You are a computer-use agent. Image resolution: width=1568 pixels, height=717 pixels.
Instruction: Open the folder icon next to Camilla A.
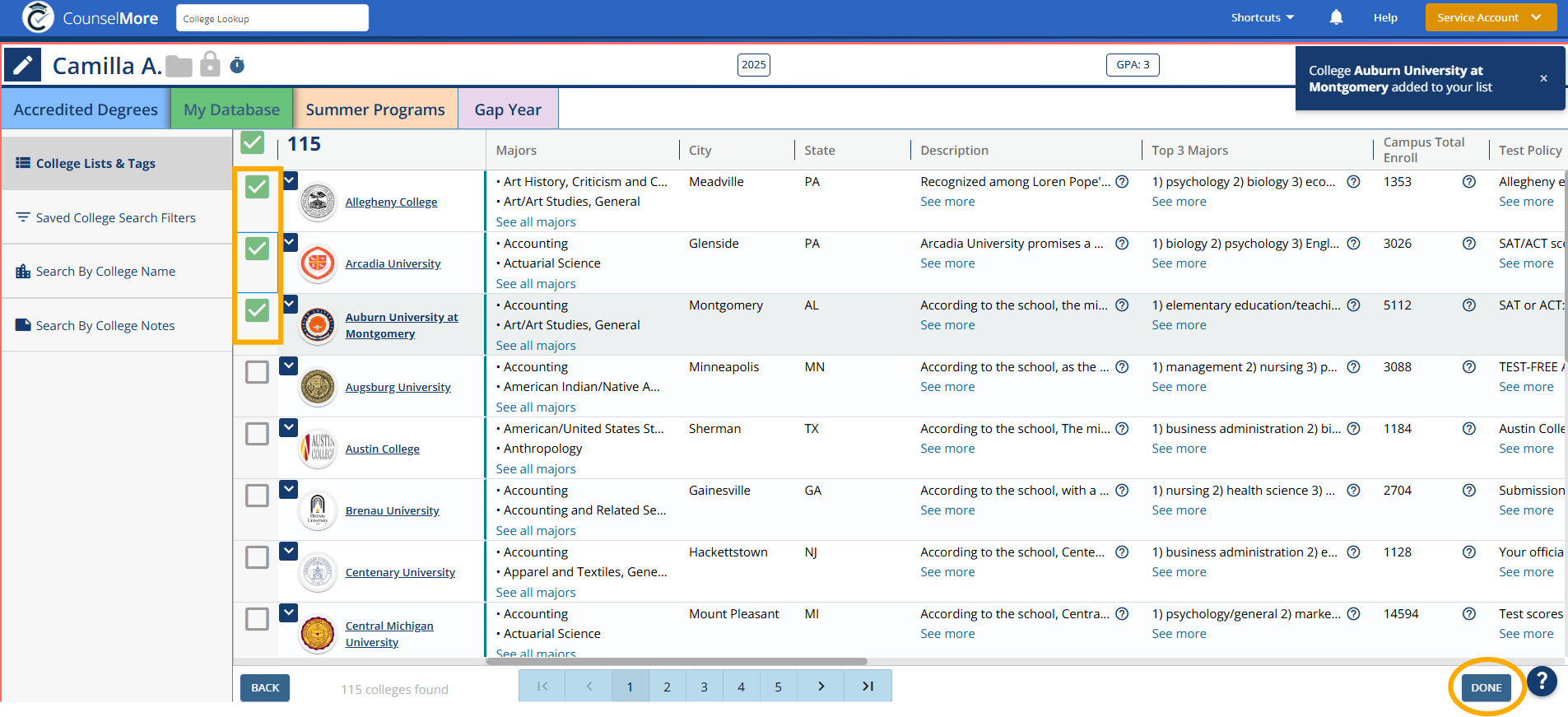[x=179, y=66]
